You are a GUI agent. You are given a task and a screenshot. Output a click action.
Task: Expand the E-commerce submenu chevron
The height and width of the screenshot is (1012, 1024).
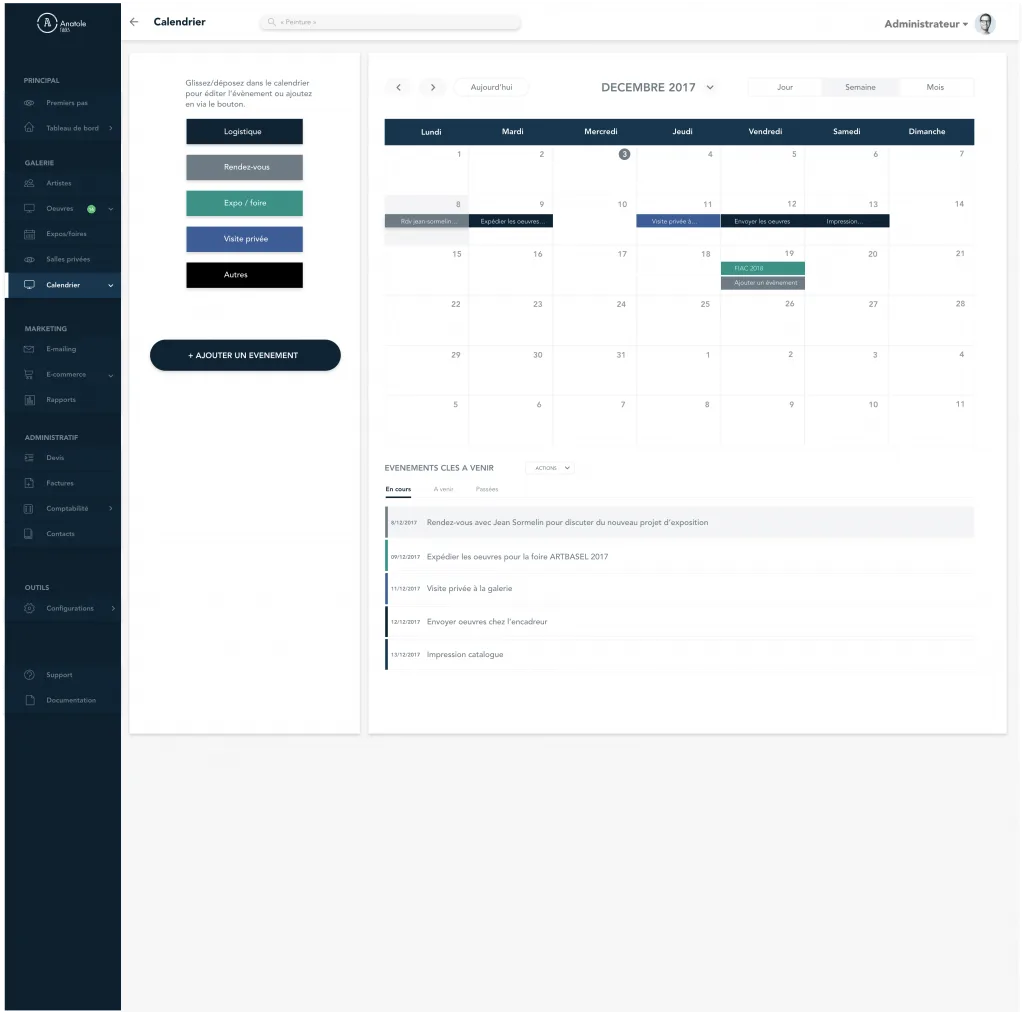click(x=110, y=375)
